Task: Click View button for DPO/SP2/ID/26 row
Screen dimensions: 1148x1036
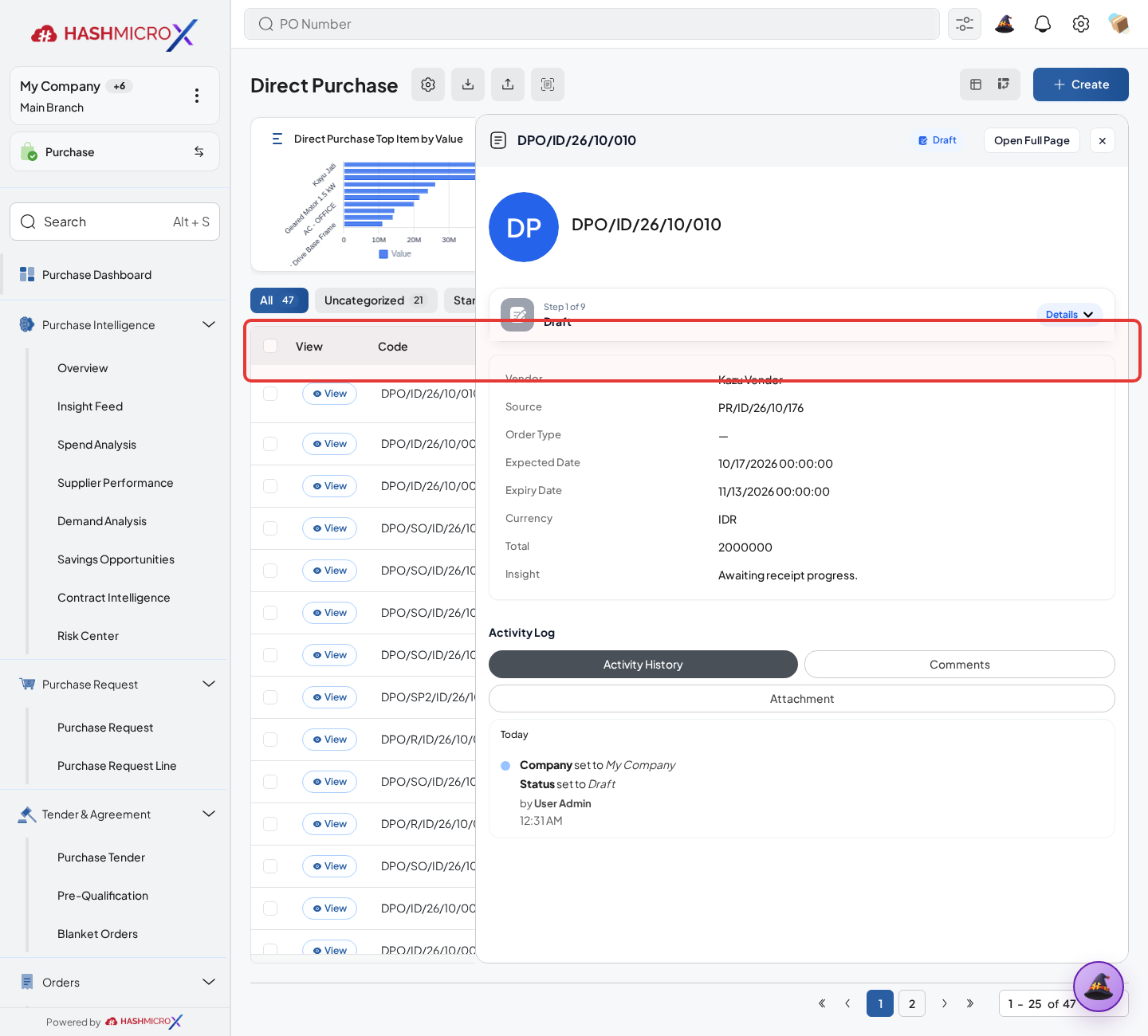Action: tap(330, 697)
